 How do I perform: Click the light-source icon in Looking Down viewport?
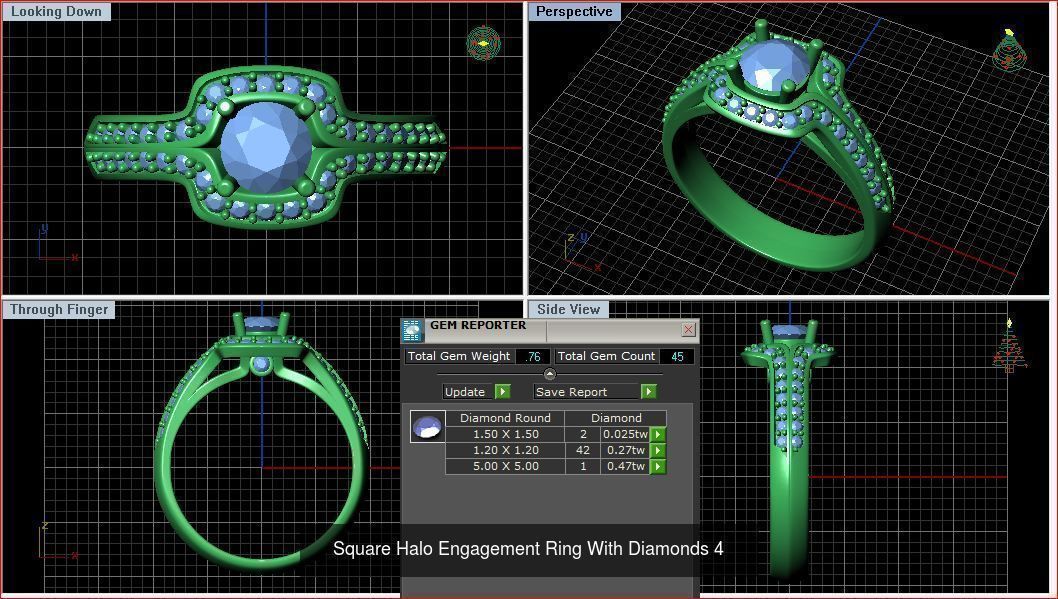click(x=483, y=44)
